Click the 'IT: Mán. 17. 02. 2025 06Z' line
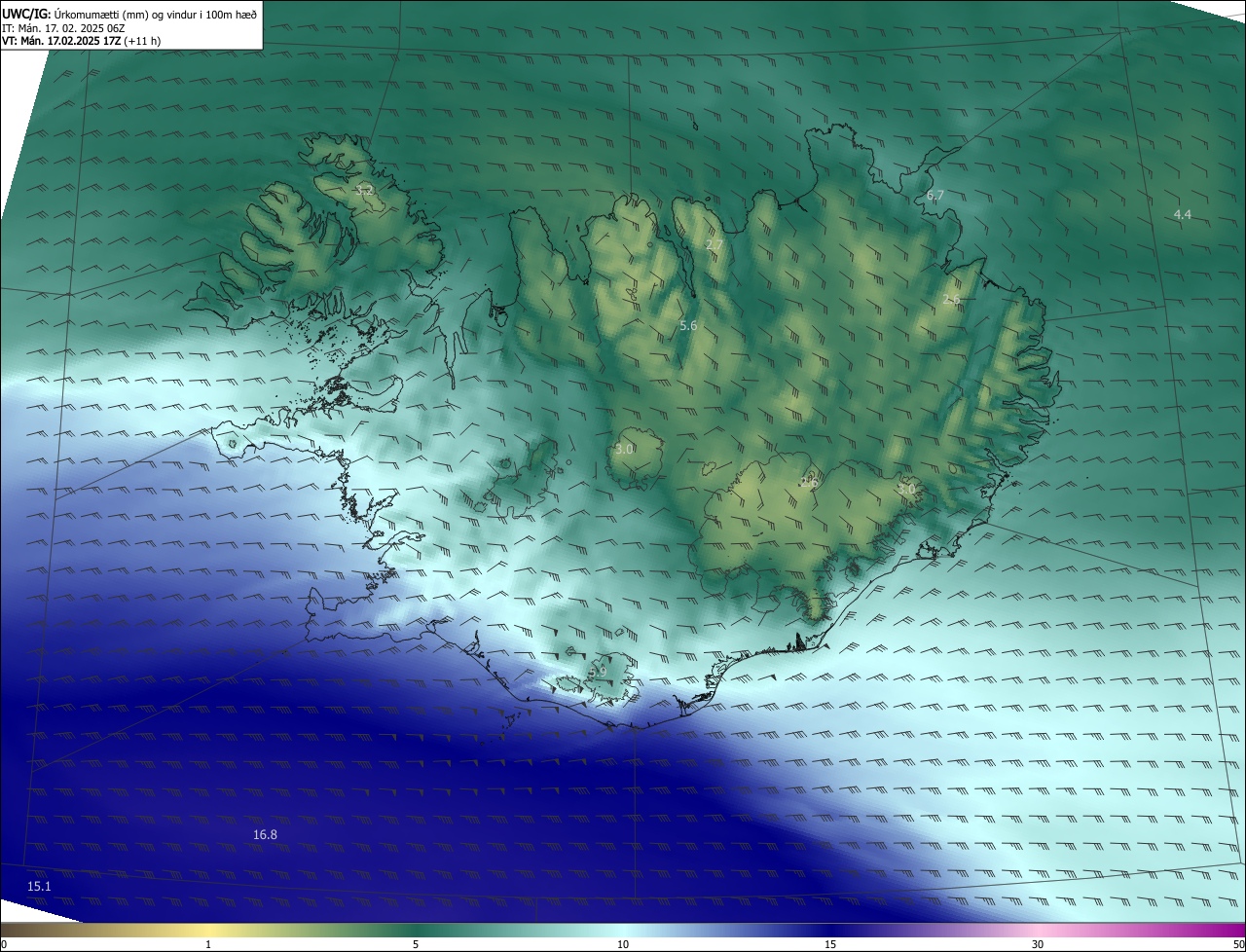 64,28
